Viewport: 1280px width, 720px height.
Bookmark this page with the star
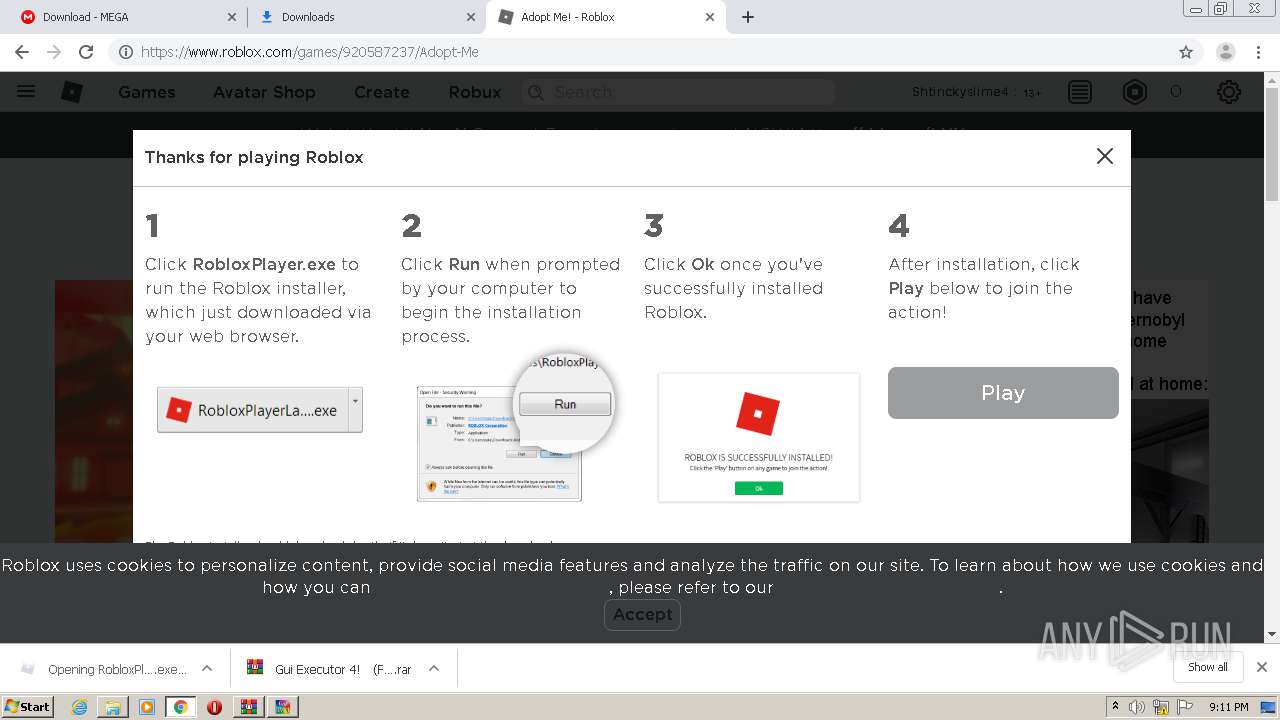coord(1186,52)
